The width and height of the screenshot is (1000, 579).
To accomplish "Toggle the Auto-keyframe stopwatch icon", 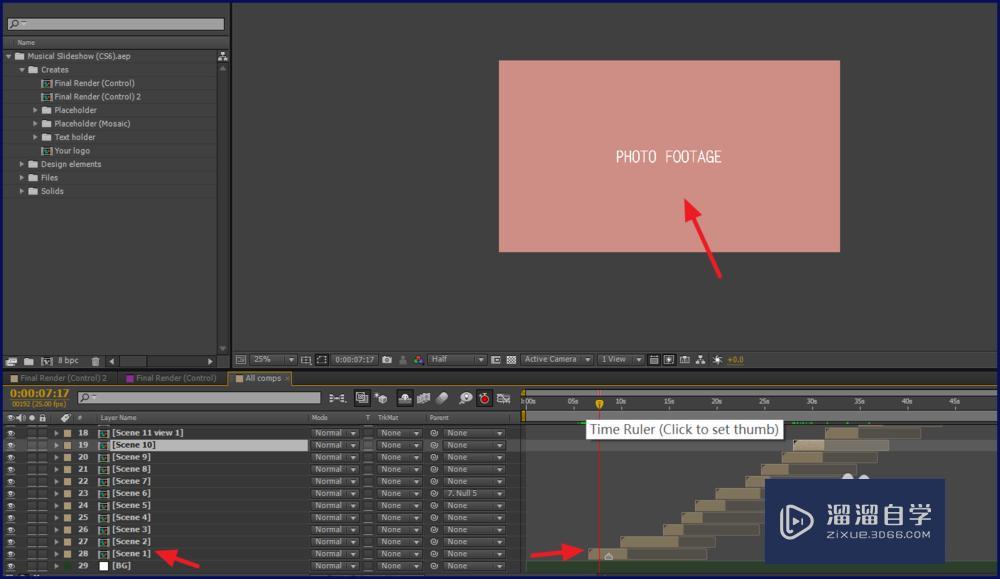I will (485, 399).
